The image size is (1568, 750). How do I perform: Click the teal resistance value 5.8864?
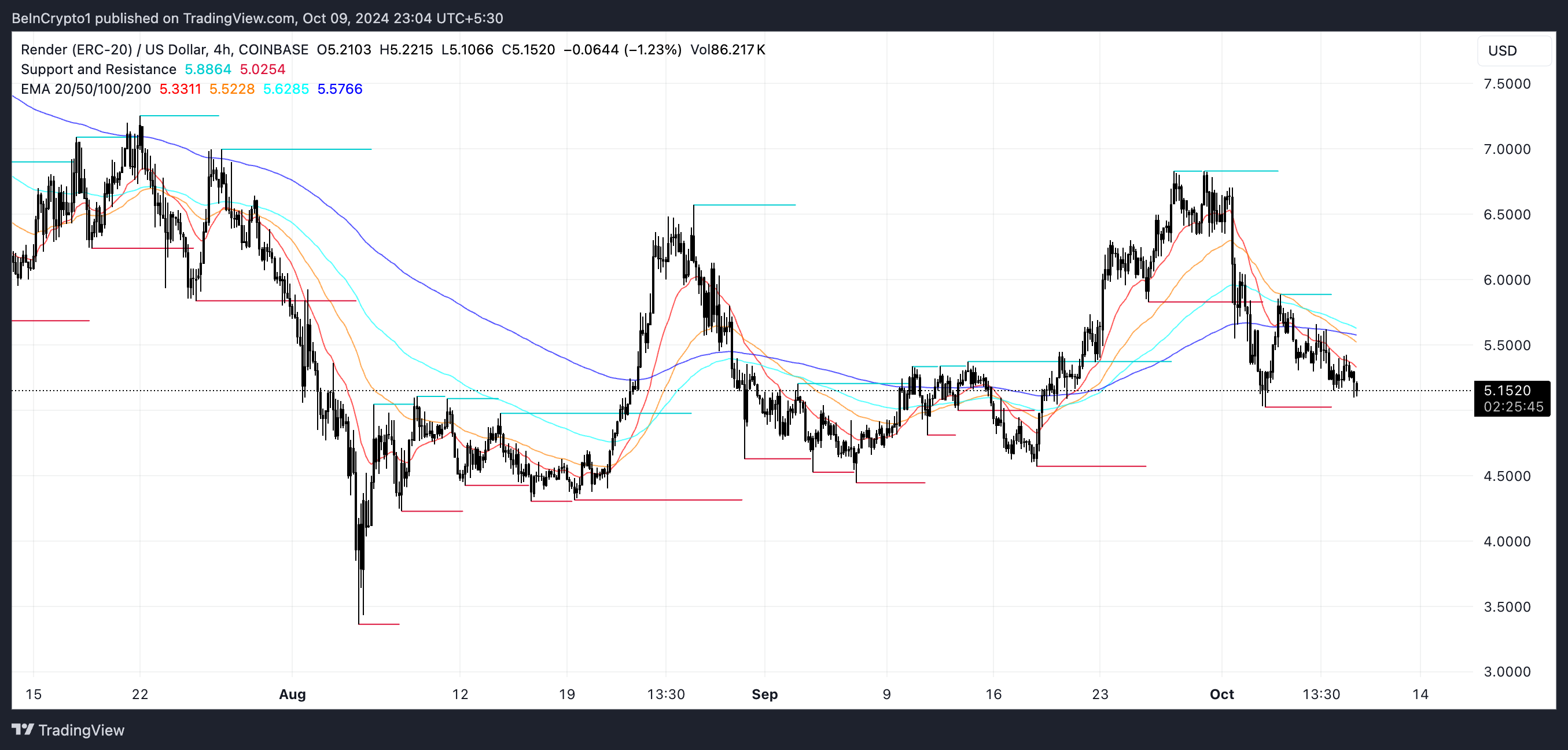pos(208,69)
